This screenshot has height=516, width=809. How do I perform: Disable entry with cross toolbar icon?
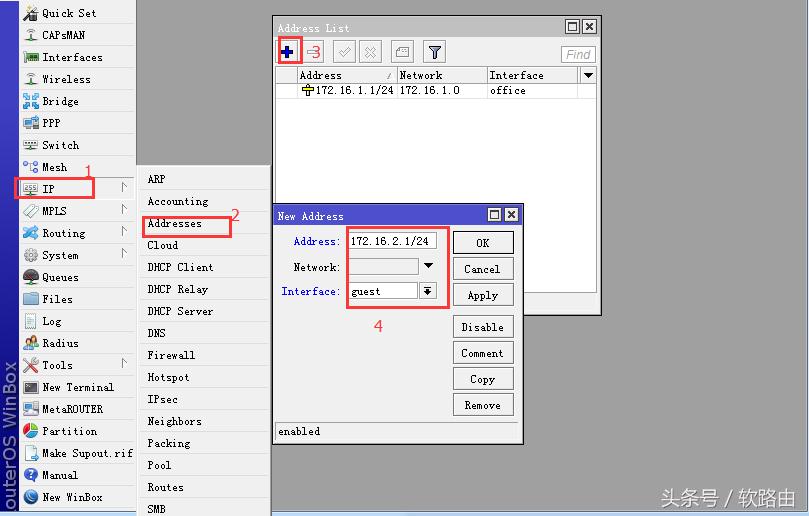tap(370, 52)
